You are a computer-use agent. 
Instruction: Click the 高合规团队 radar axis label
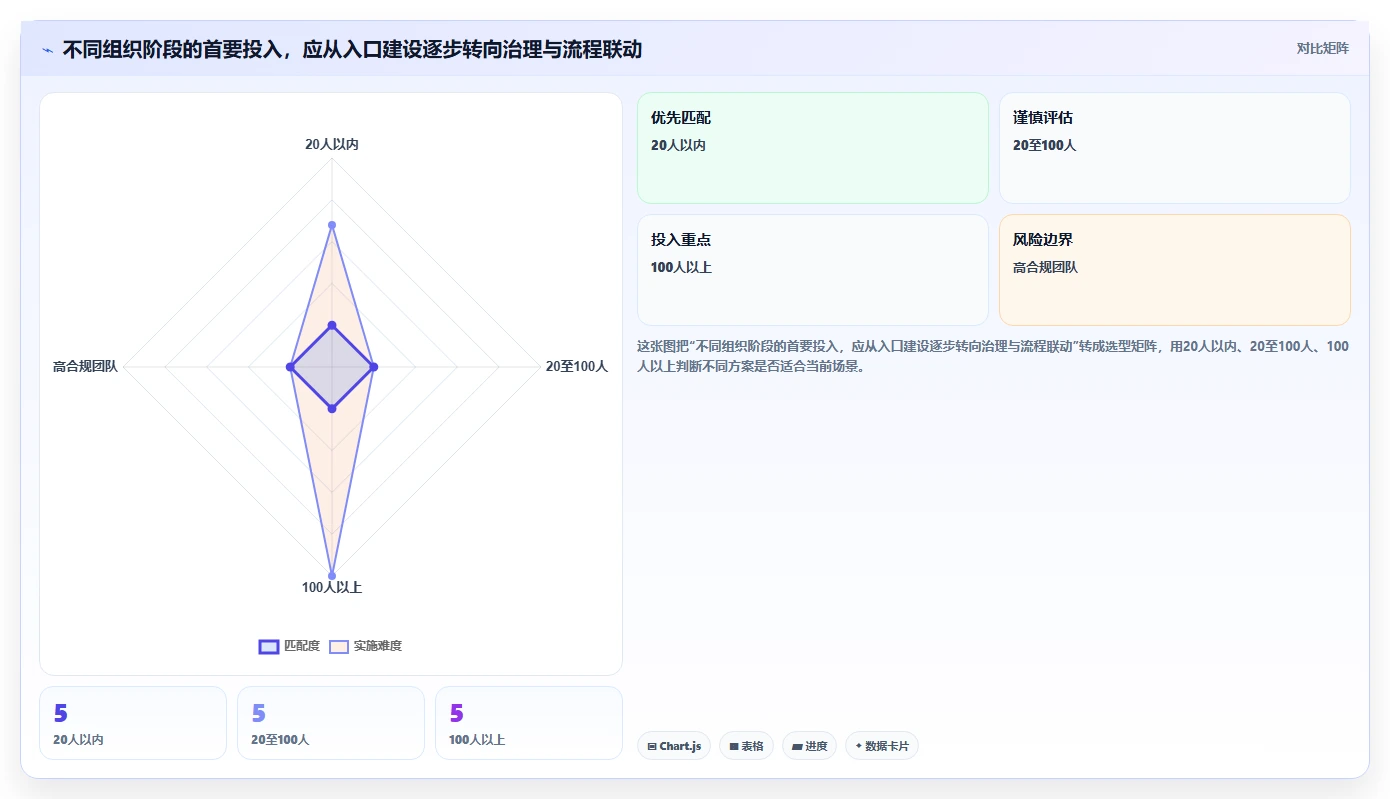[85, 367]
